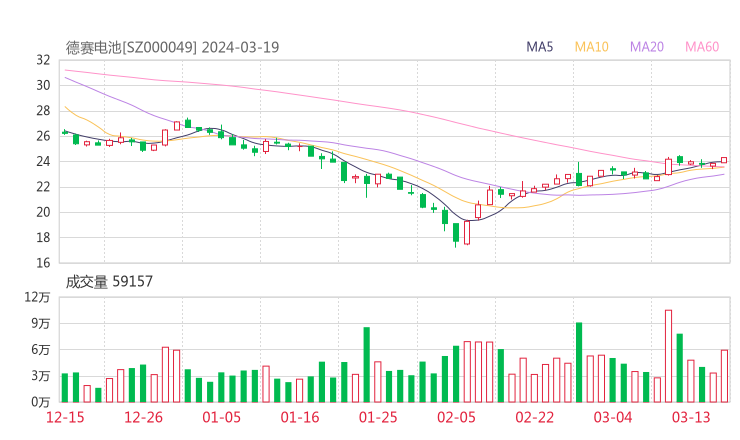
Task: Select the price axis value 28
Action: pyautogui.click(x=43, y=111)
